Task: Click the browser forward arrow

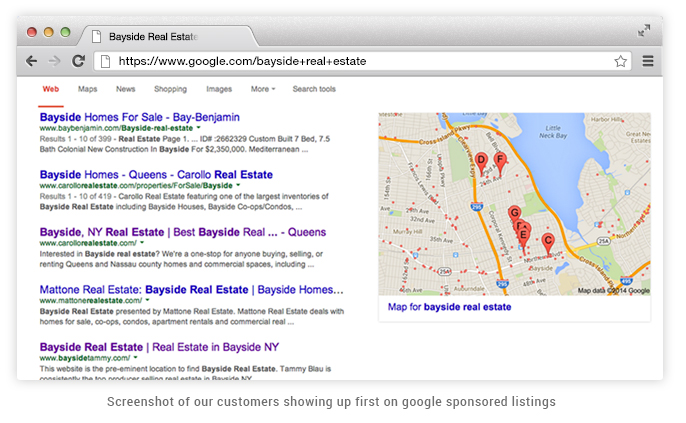Action: click(54, 61)
